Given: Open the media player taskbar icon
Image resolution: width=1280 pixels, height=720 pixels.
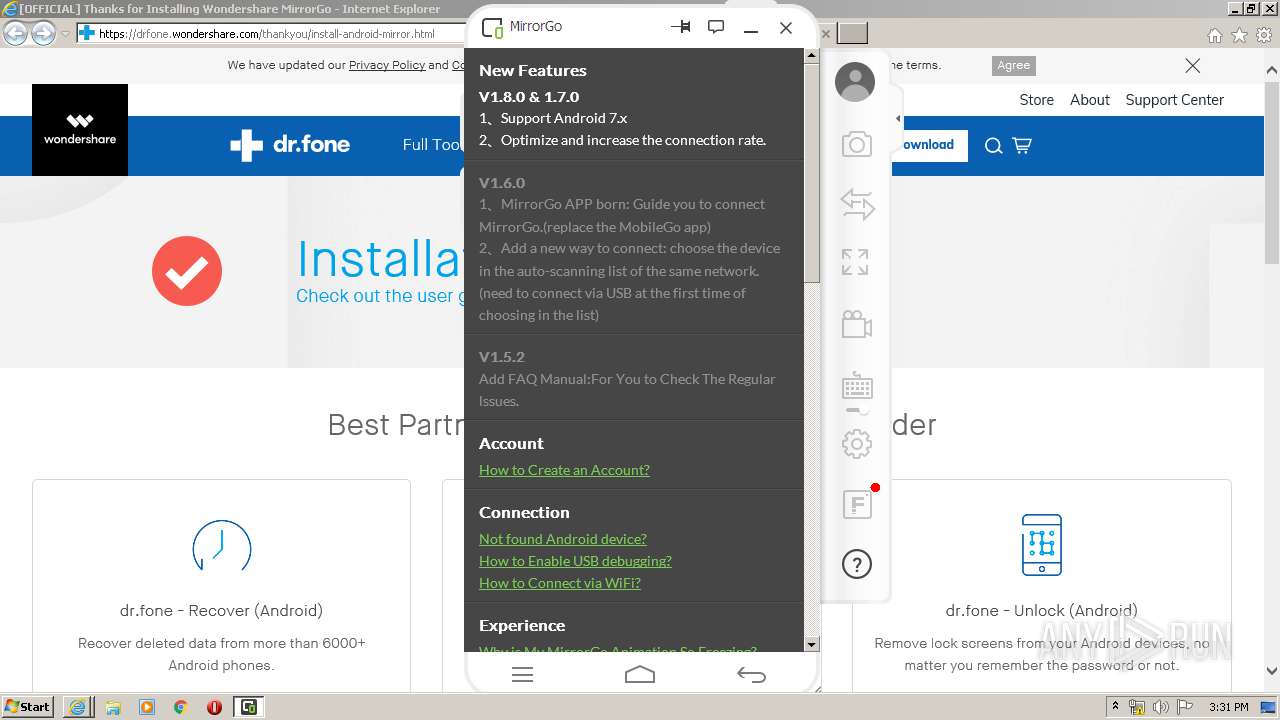Looking at the screenshot, I should 147,707.
